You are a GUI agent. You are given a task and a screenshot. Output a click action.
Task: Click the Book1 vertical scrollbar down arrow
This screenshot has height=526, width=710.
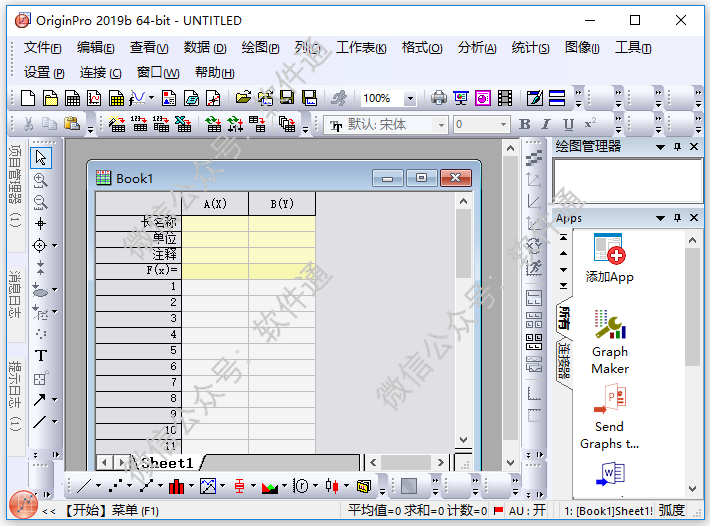(x=463, y=440)
